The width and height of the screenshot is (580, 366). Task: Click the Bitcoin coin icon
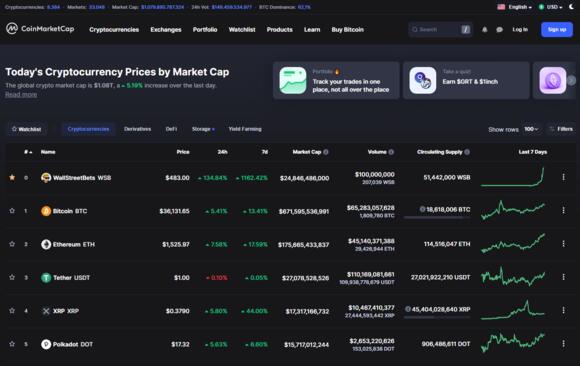[46, 211]
